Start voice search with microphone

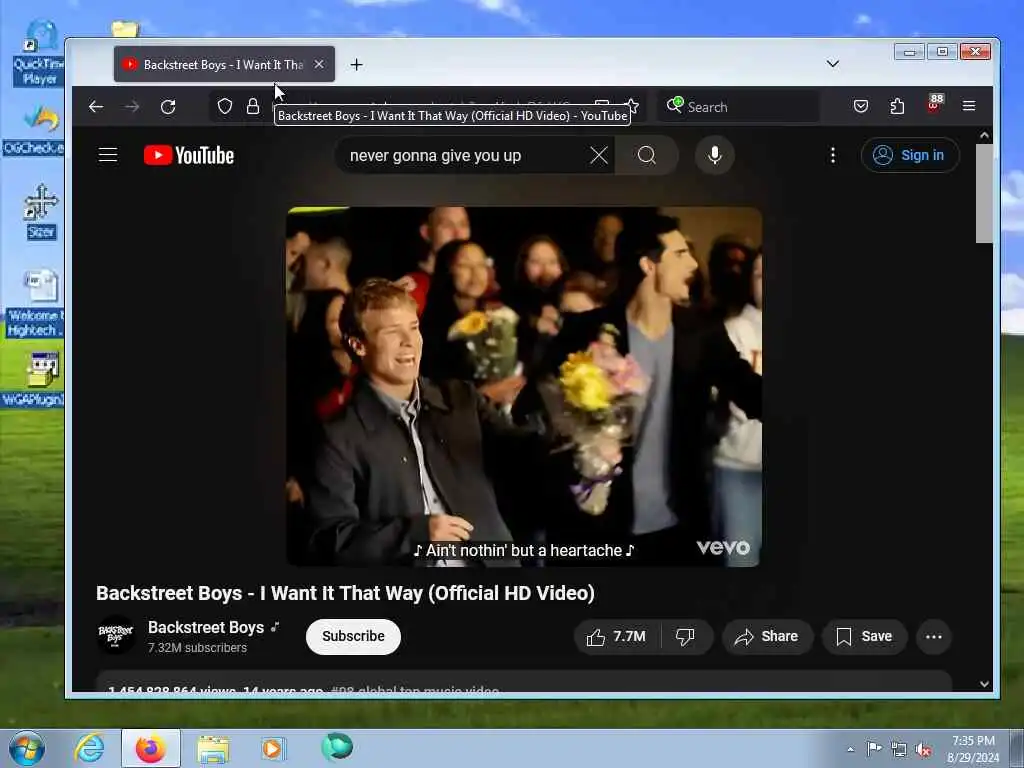(x=714, y=155)
